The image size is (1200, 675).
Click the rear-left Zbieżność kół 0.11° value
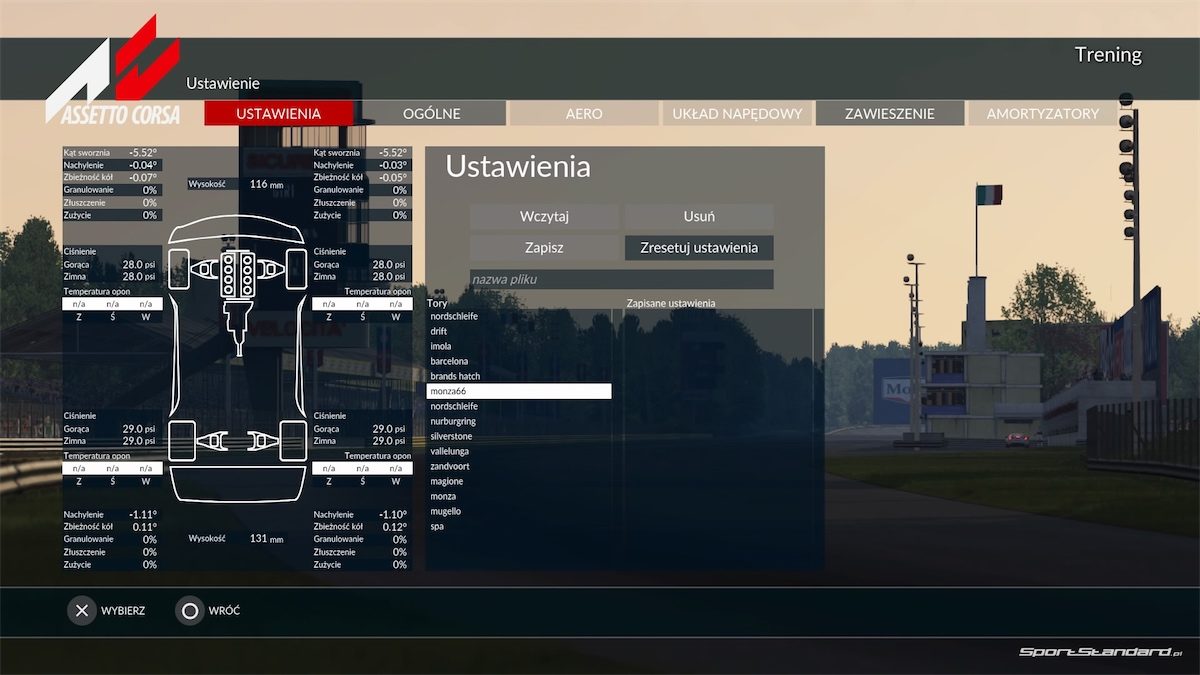coord(144,526)
